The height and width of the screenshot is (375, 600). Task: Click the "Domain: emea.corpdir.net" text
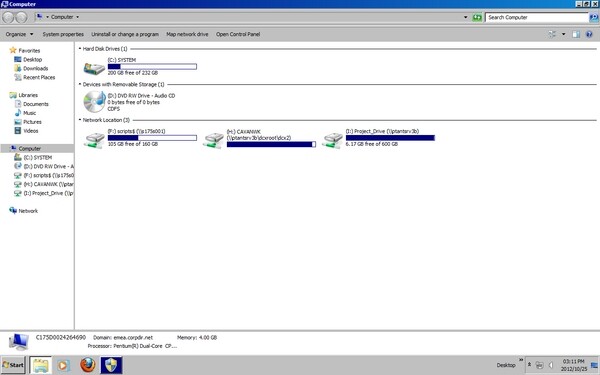coord(123,338)
